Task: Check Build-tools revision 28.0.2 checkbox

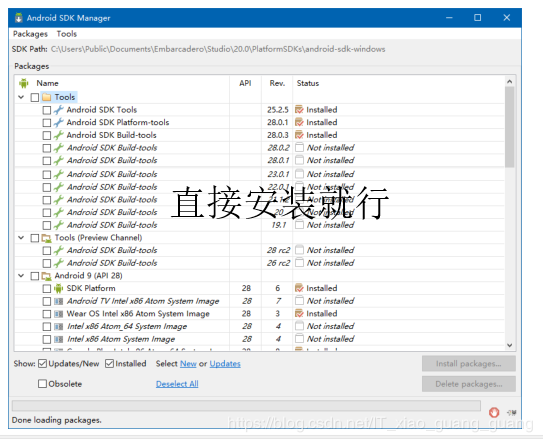Action: [47, 148]
